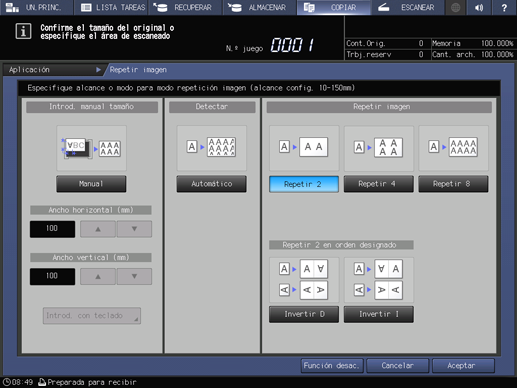517x388 pixels.
Task: Select the Invertir I option
Action: pyautogui.click(x=379, y=314)
